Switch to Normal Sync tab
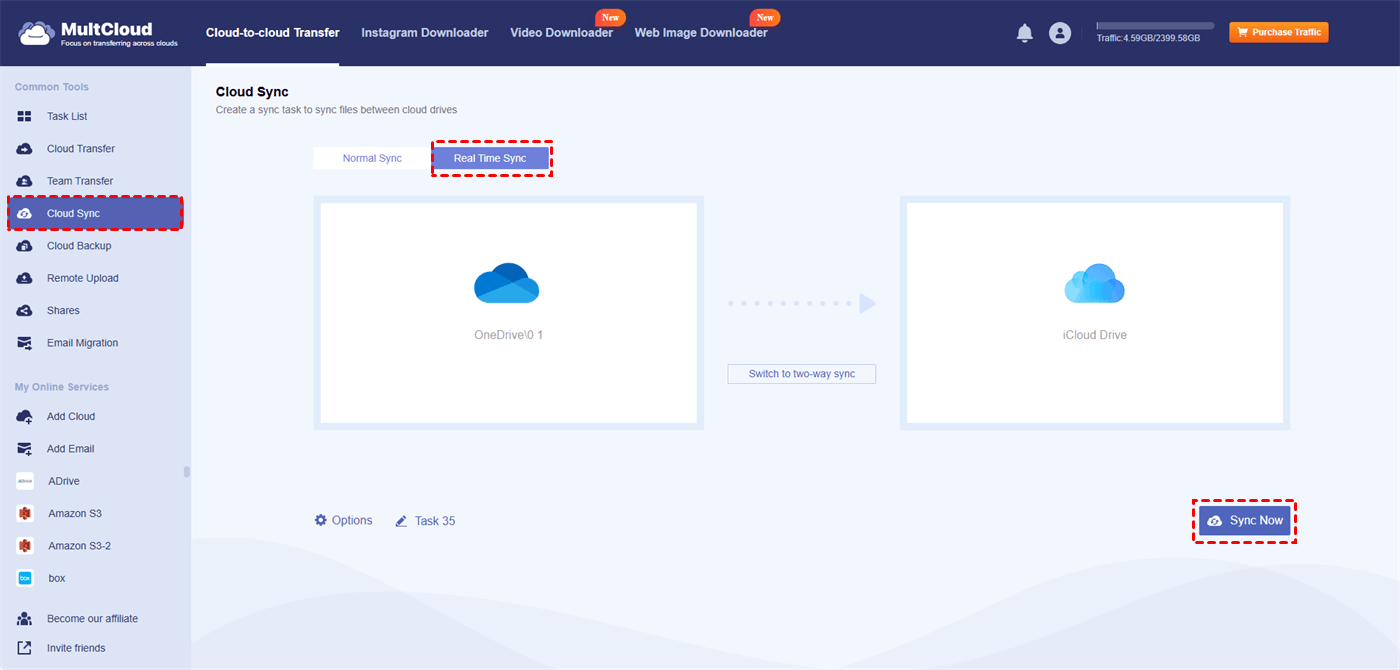The image size is (1400, 670). click(372, 158)
